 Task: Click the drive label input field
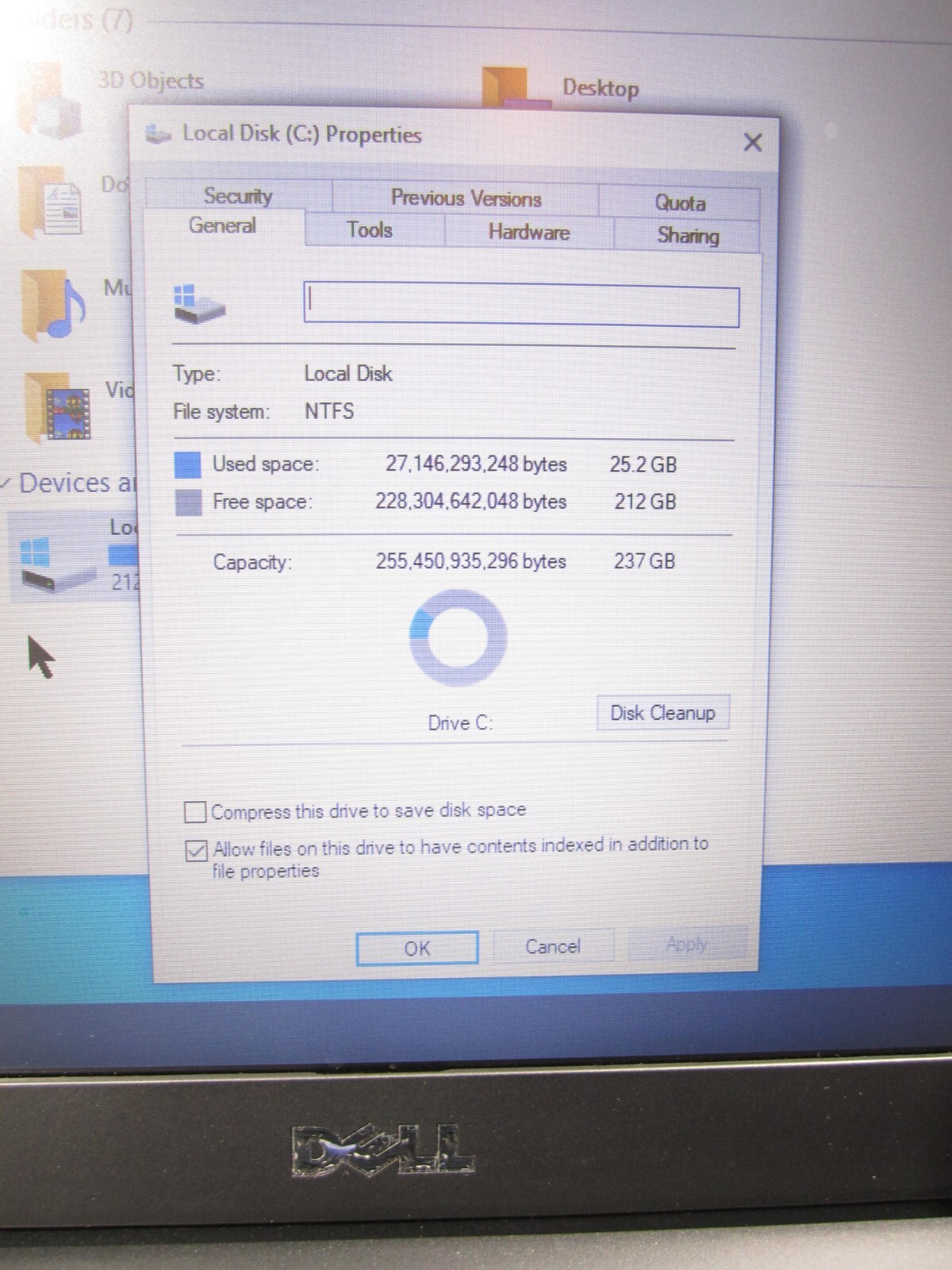[521, 305]
